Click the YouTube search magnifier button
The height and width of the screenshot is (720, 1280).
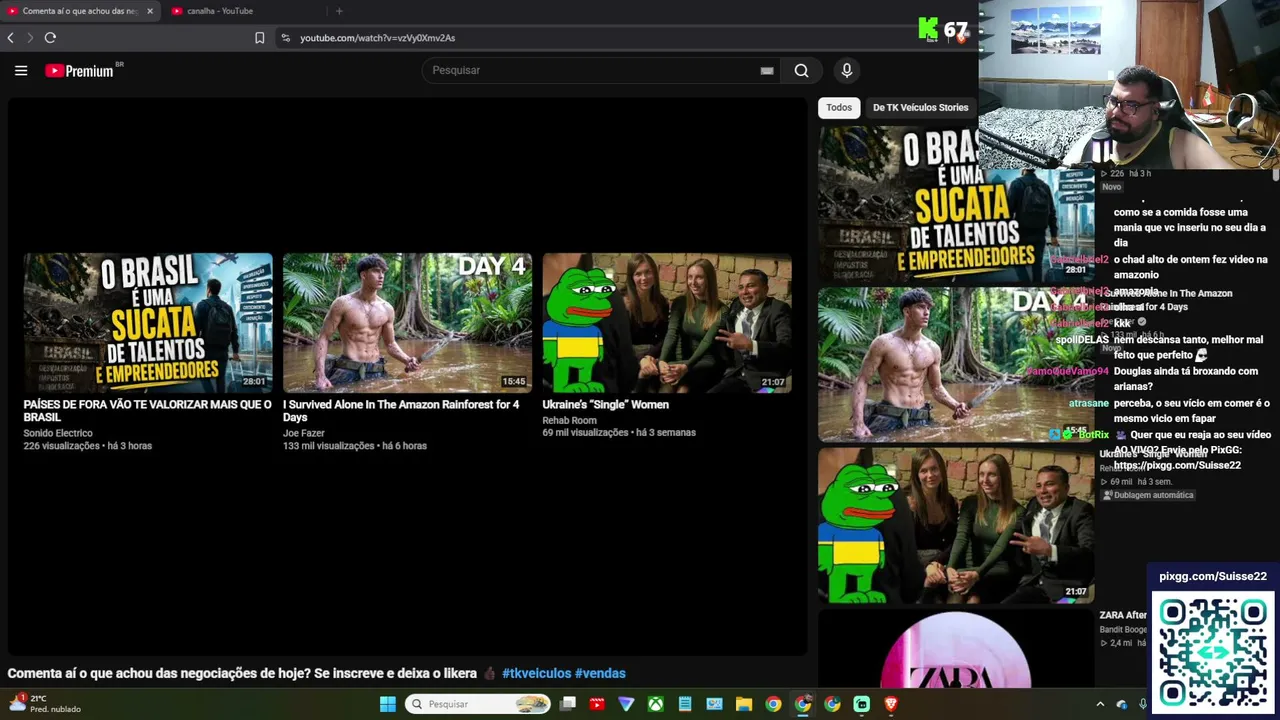click(801, 70)
